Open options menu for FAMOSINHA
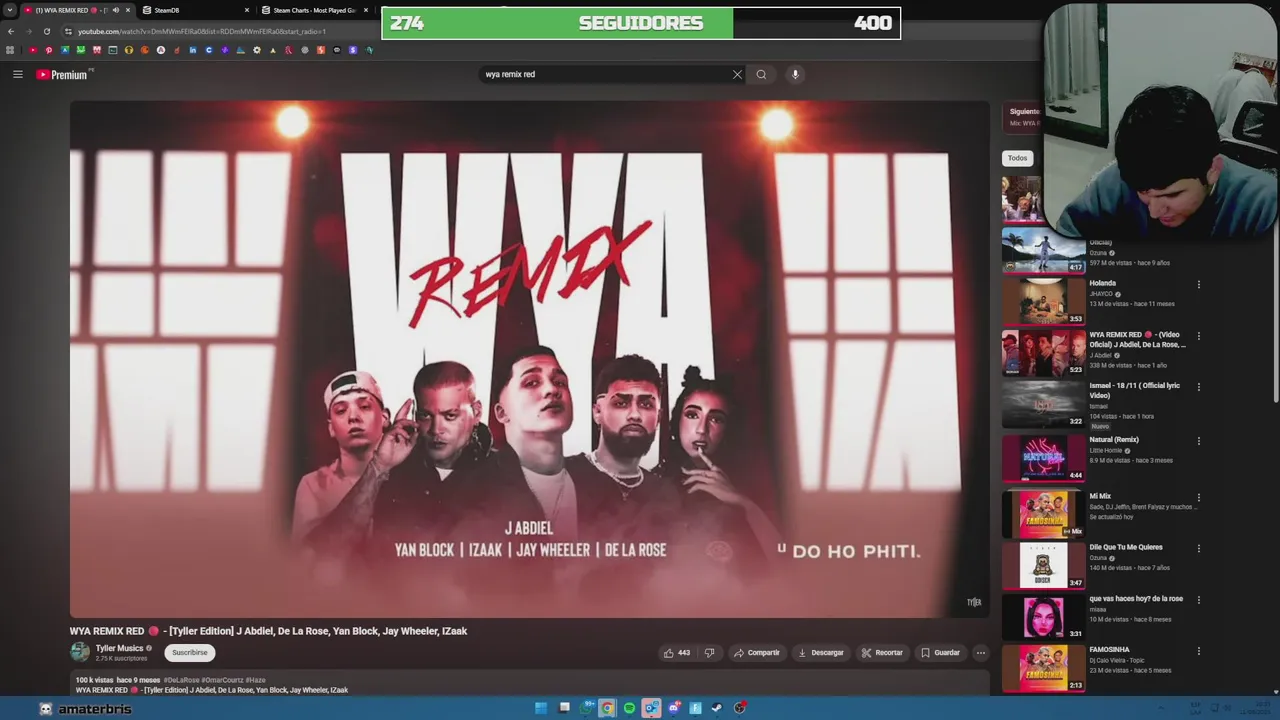This screenshot has width=1280, height=720. point(1198,651)
